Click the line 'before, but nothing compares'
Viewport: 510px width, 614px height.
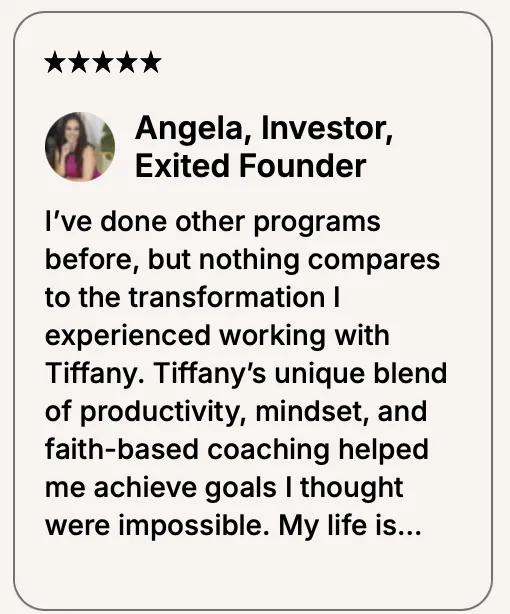pos(242,260)
